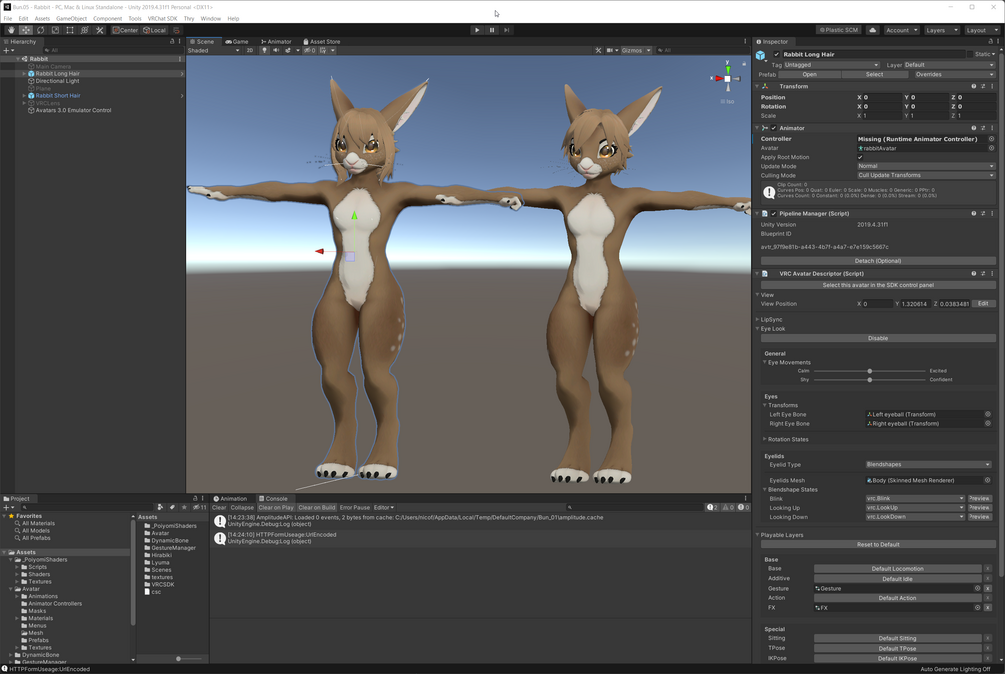Open scene camera settings icon

tap(610, 51)
